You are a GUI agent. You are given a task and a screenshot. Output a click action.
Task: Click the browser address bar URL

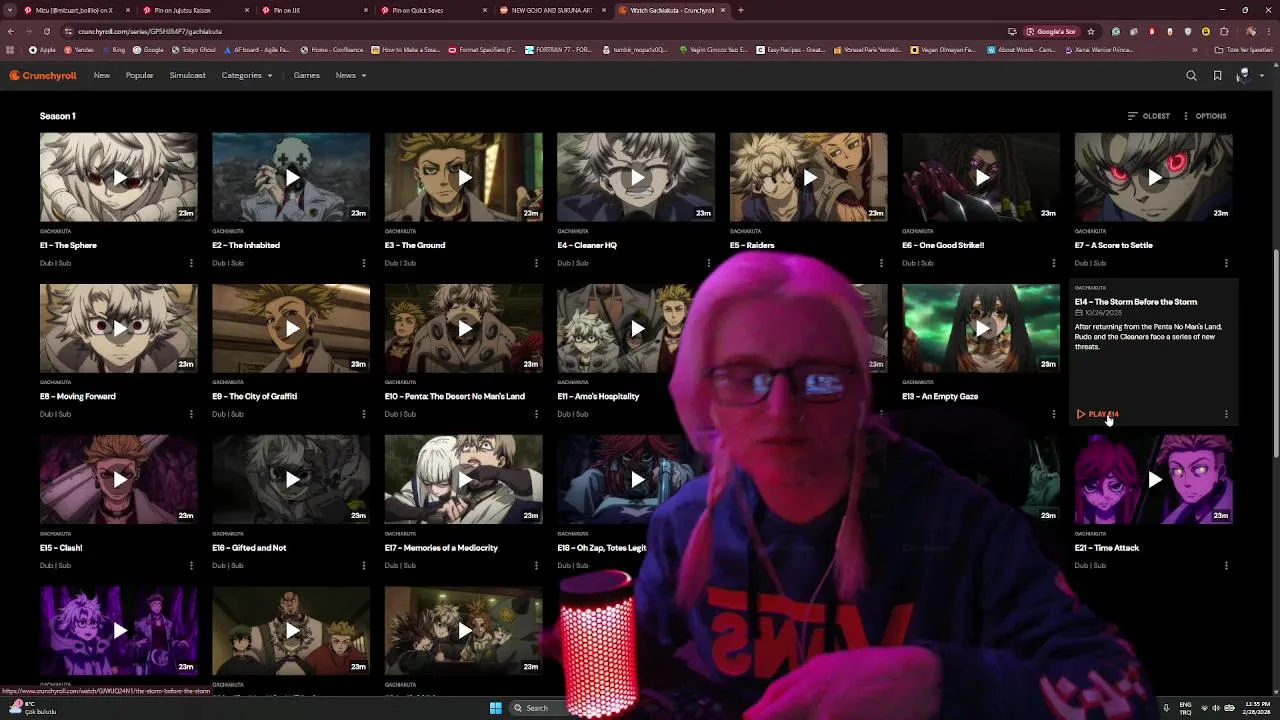coord(150,31)
